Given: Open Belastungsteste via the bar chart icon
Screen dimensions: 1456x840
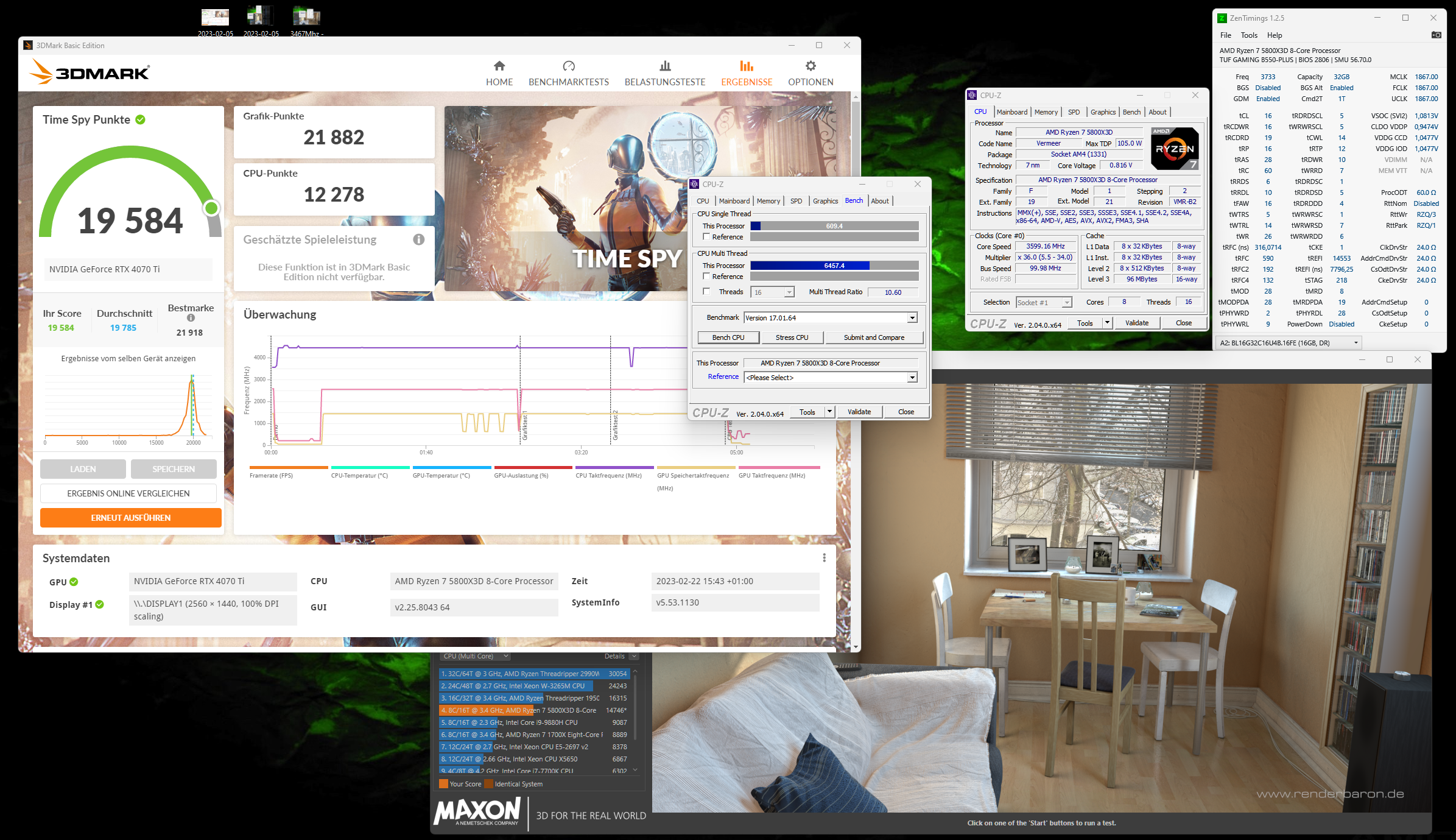Looking at the screenshot, I should click(665, 66).
